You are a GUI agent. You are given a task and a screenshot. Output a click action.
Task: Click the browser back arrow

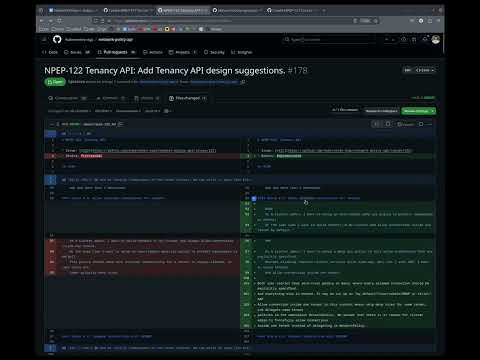42,21
